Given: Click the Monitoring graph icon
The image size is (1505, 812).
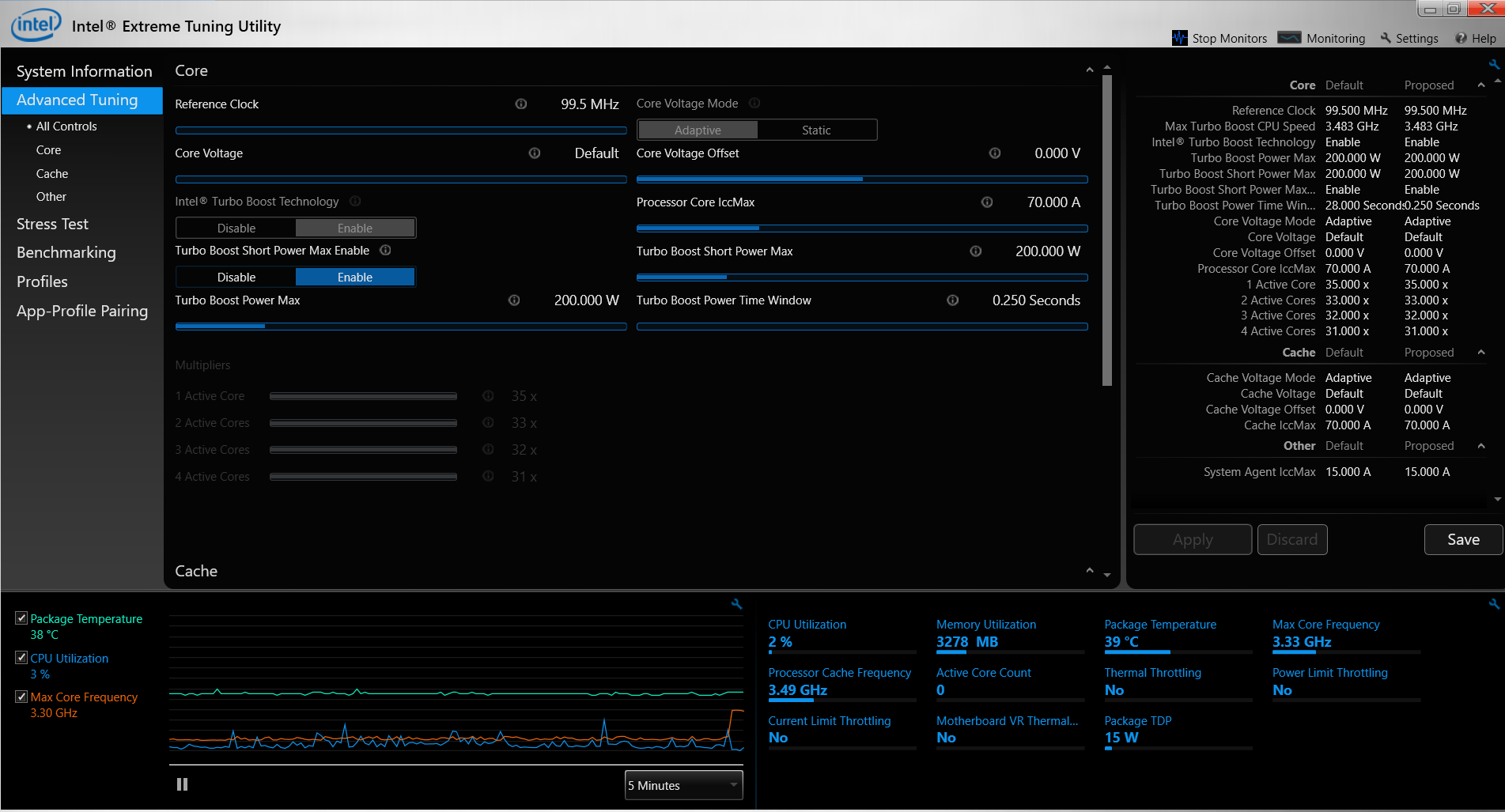Looking at the screenshot, I should pos(1289,37).
